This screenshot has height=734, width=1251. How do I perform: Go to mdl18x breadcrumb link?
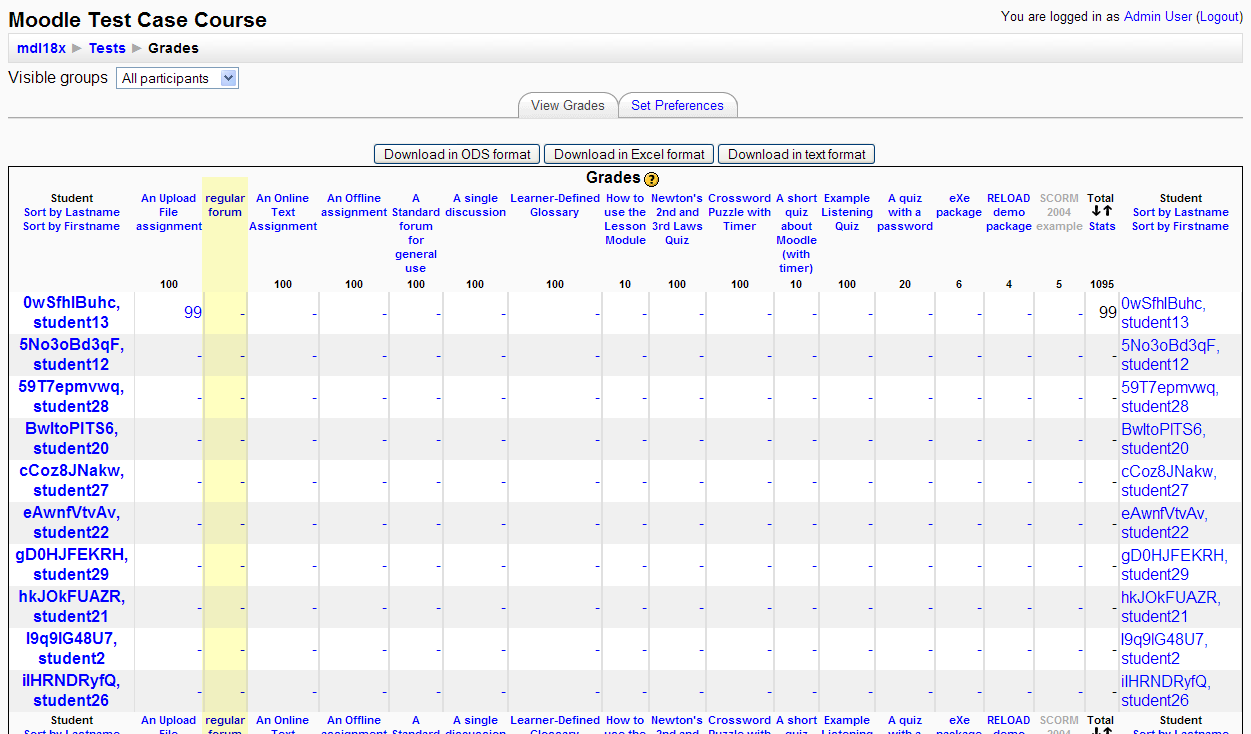41,48
